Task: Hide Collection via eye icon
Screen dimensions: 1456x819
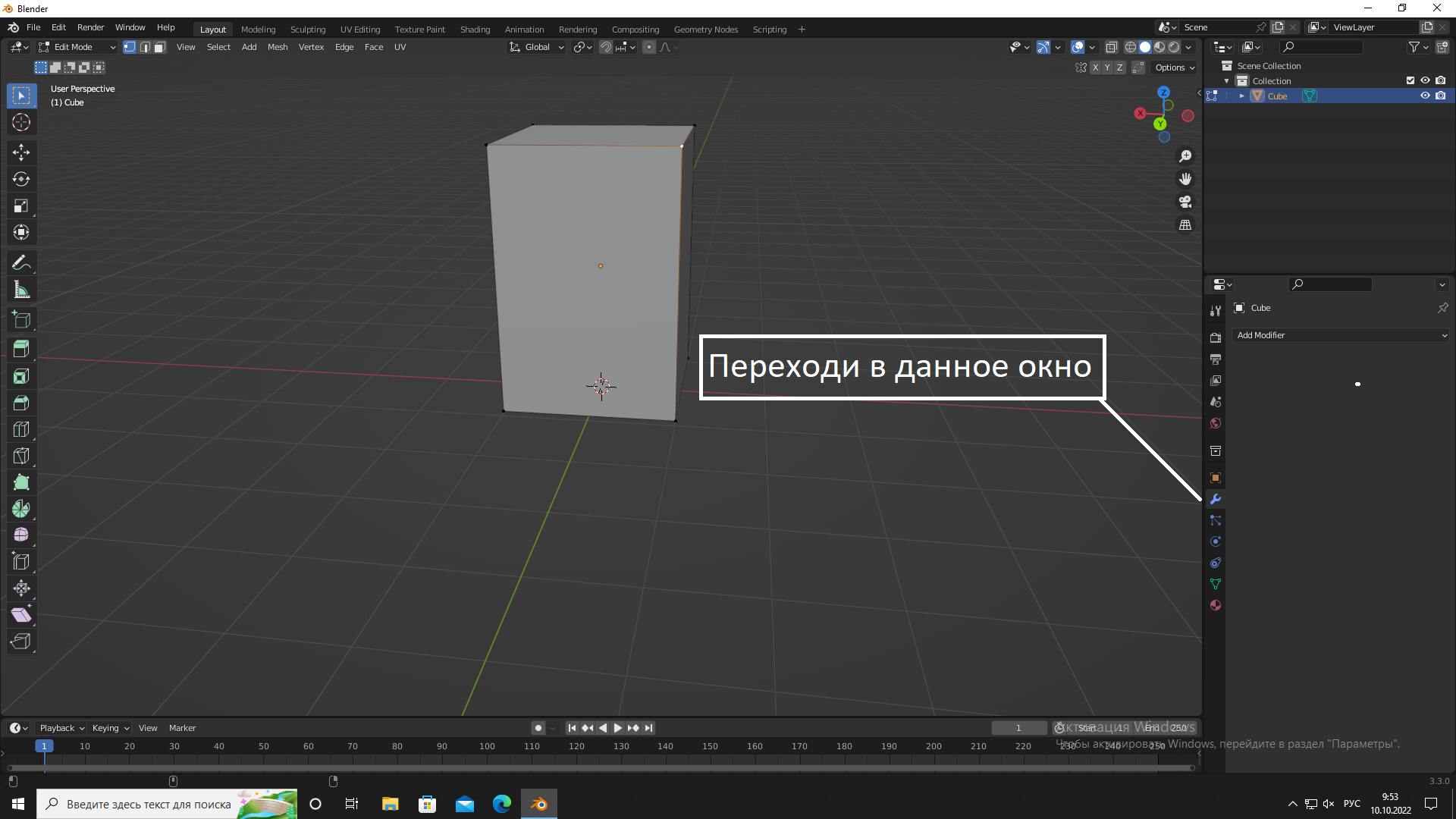Action: tap(1425, 80)
